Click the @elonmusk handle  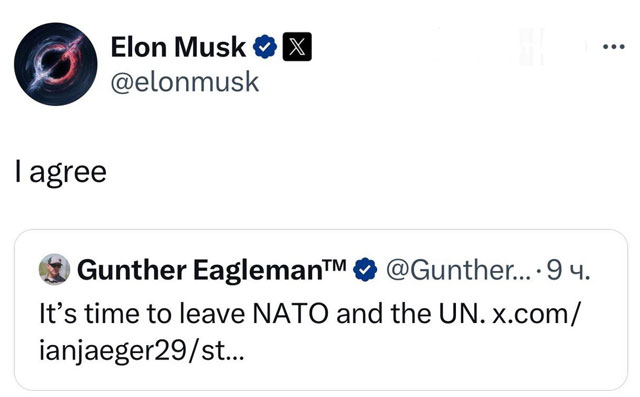click(x=184, y=82)
